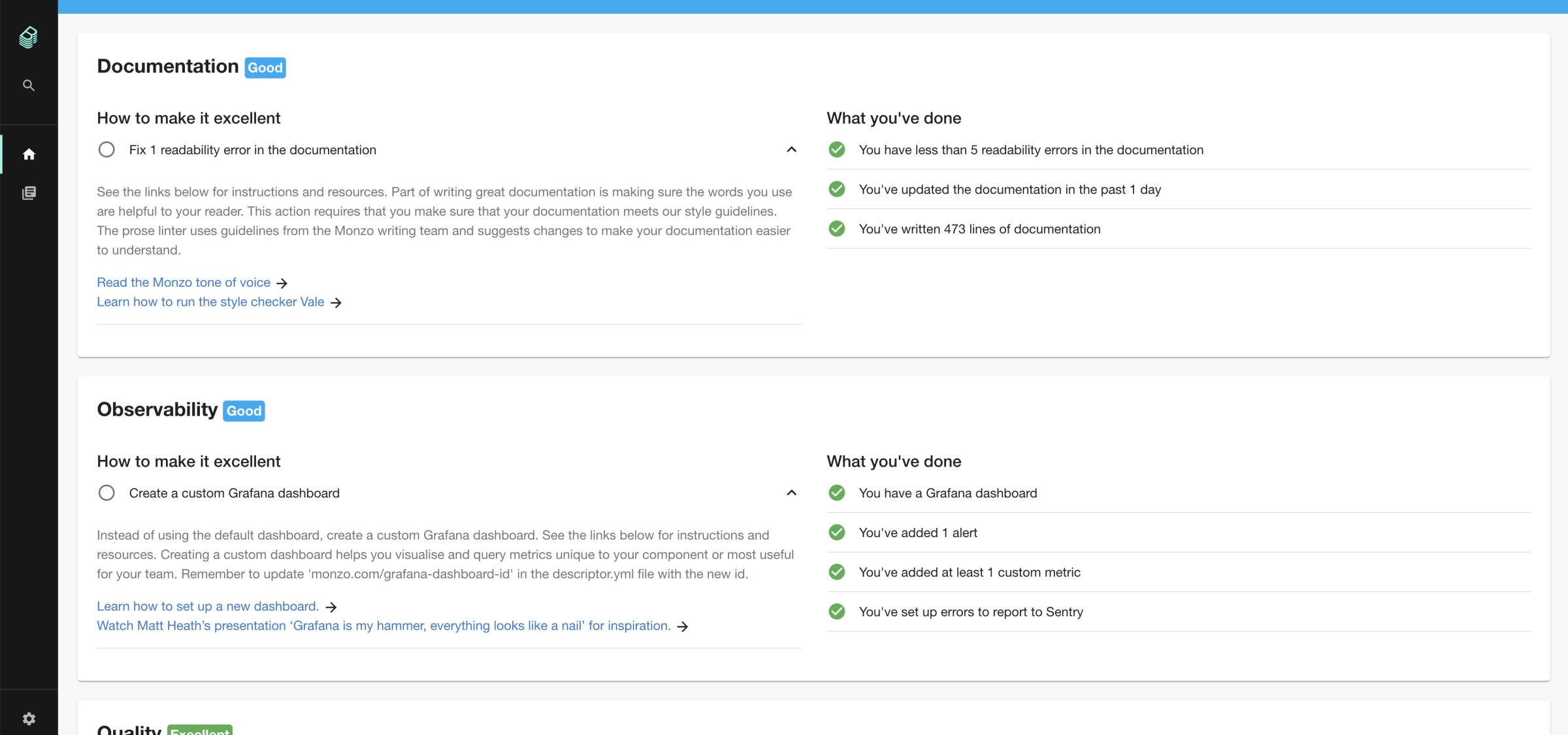Collapse the Grafana dashboard details chevron
1568x735 pixels.
click(791, 493)
